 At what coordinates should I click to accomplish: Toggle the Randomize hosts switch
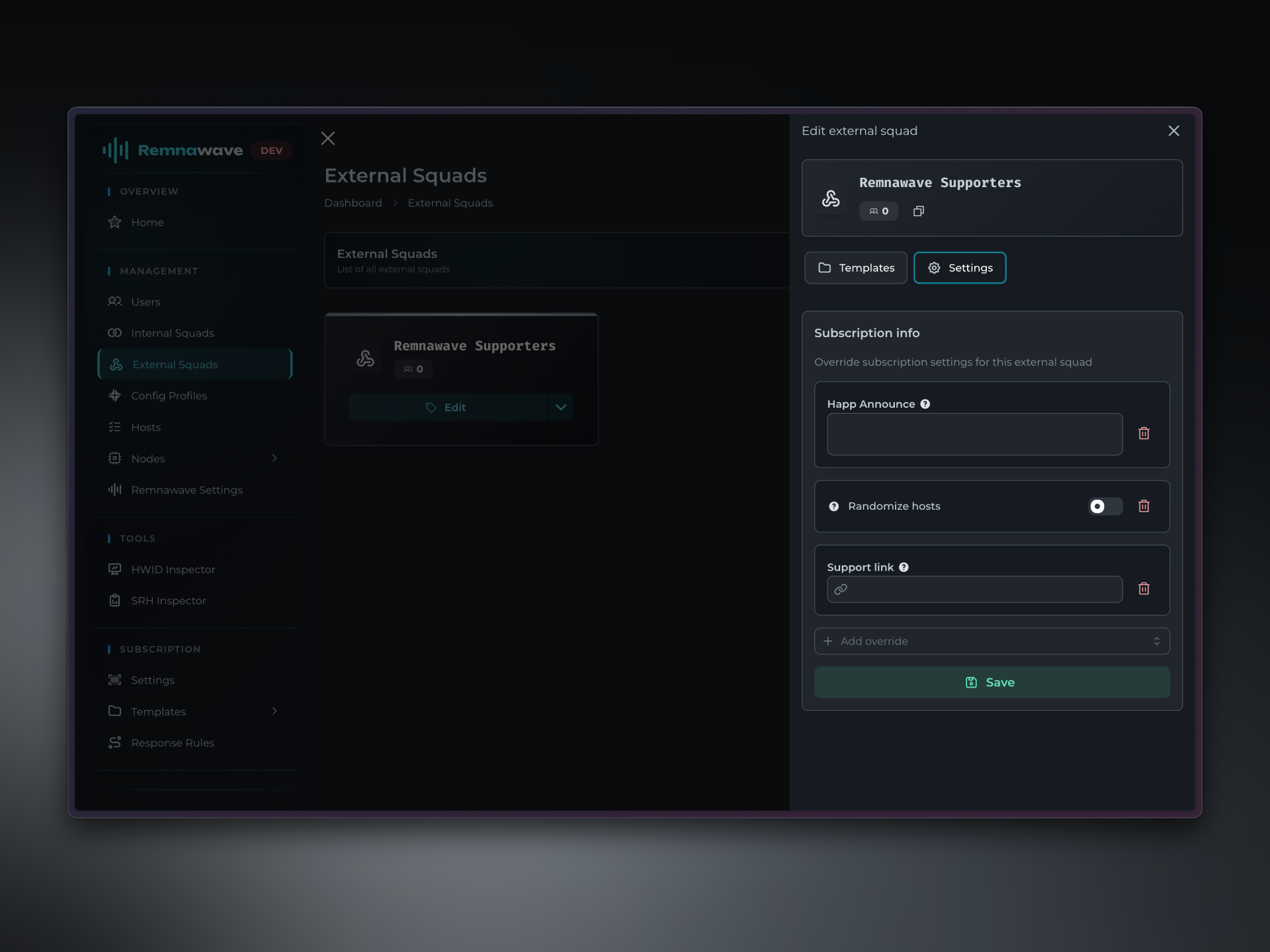pos(1105,506)
